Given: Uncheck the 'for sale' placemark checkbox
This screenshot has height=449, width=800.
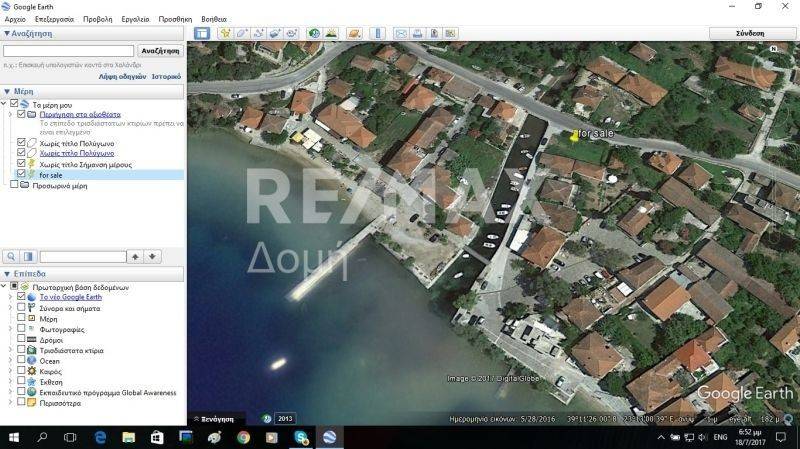Looking at the screenshot, I should point(21,174).
